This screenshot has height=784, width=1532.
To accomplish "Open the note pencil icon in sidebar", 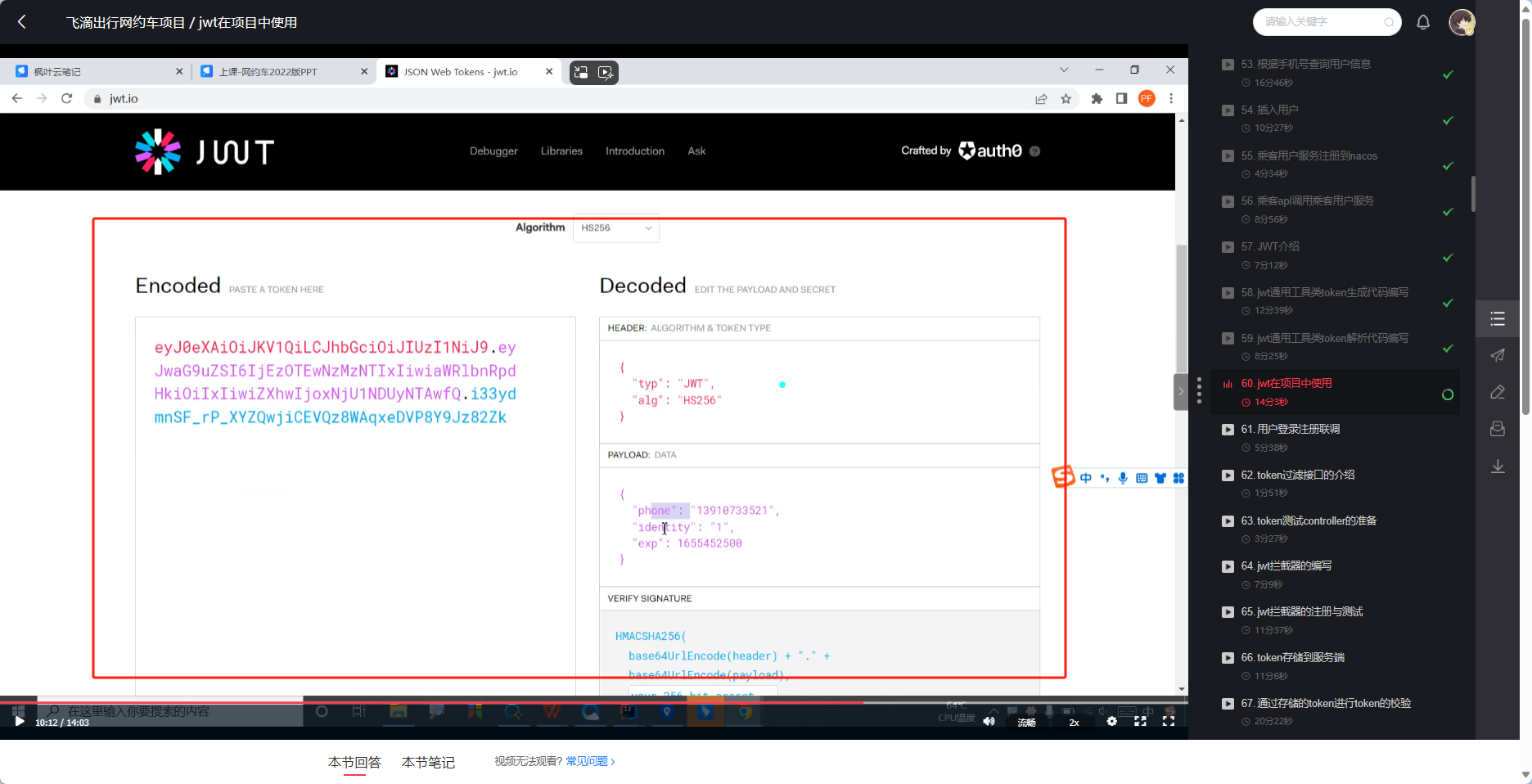I will click(x=1497, y=392).
